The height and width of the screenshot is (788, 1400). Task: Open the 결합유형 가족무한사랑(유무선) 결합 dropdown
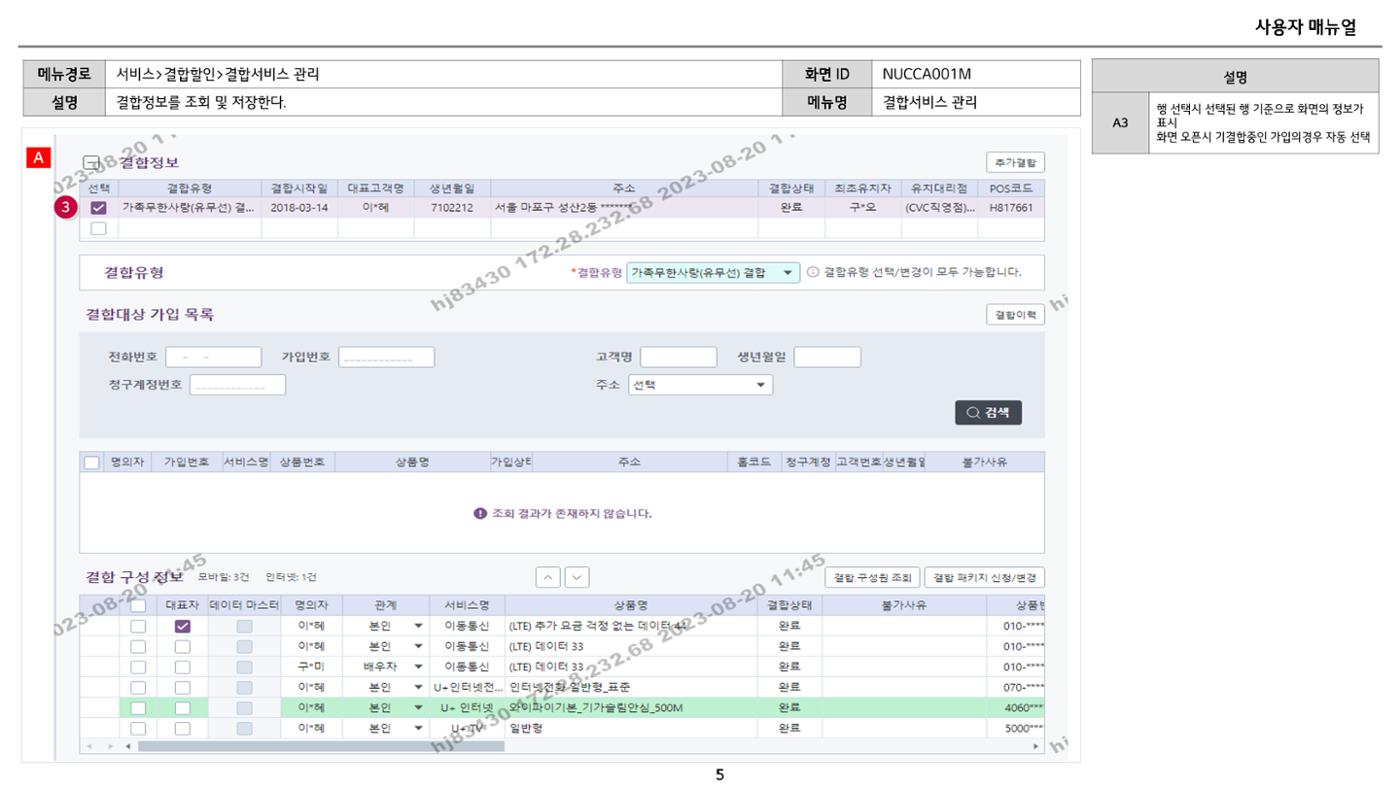click(x=713, y=272)
